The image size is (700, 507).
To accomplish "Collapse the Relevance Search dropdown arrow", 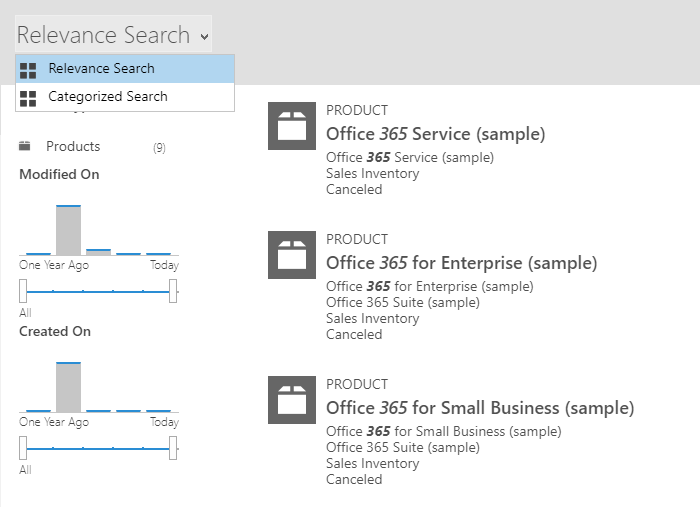I will tap(204, 37).
